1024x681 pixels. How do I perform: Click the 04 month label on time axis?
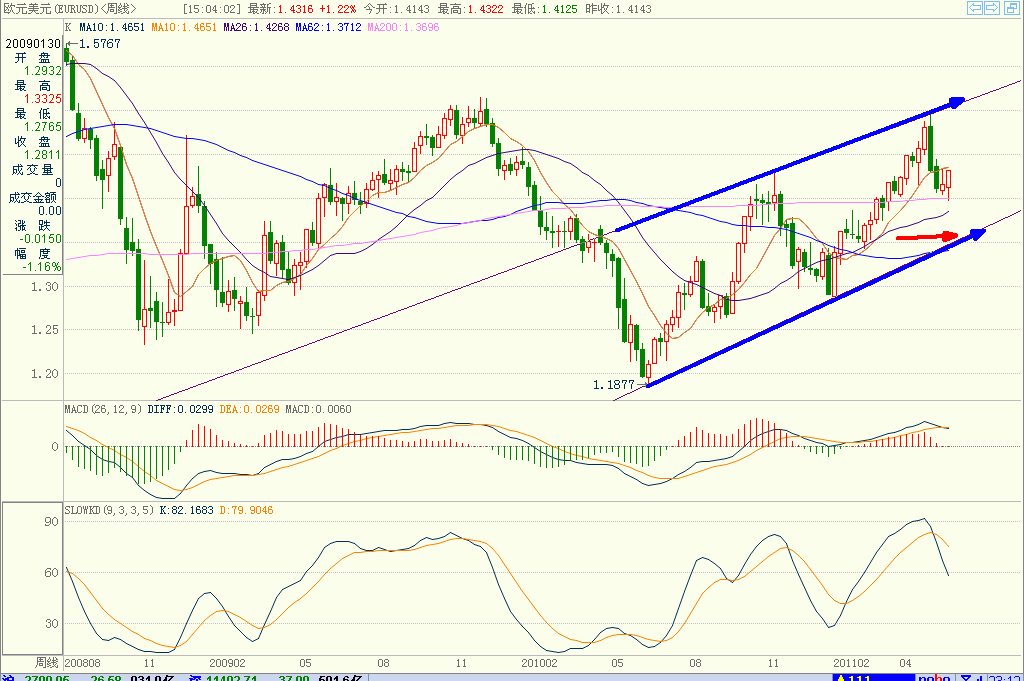click(x=904, y=663)
